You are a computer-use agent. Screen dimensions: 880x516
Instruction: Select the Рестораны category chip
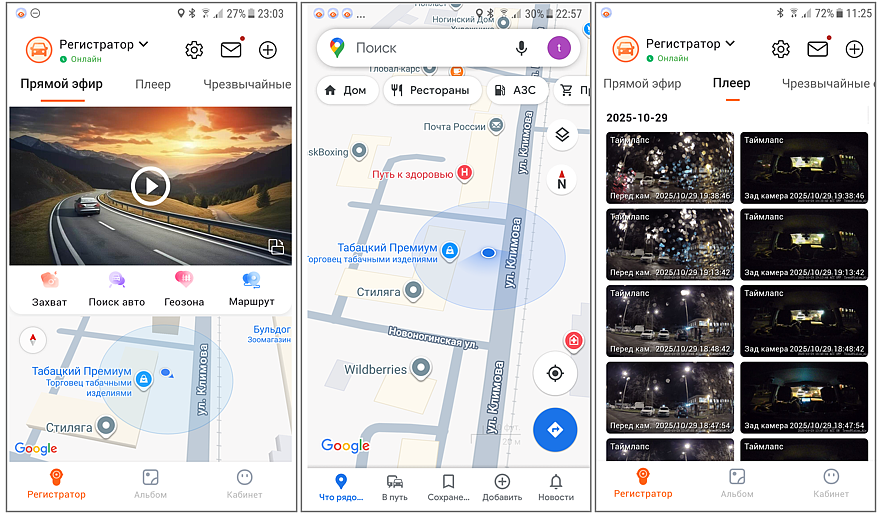(431, 90)
